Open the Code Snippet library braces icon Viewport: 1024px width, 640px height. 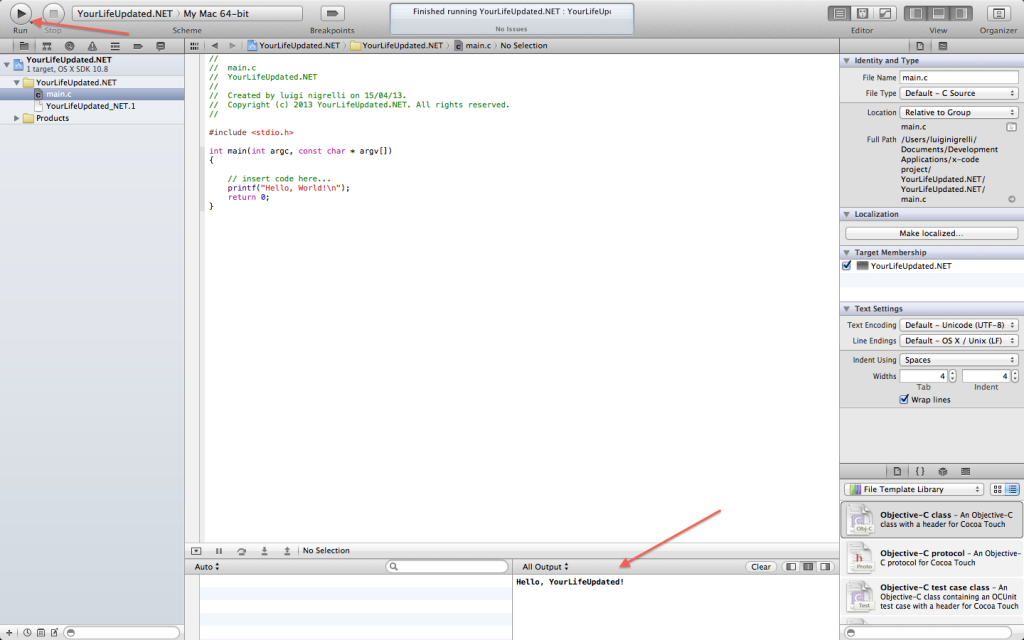(919, 471)
